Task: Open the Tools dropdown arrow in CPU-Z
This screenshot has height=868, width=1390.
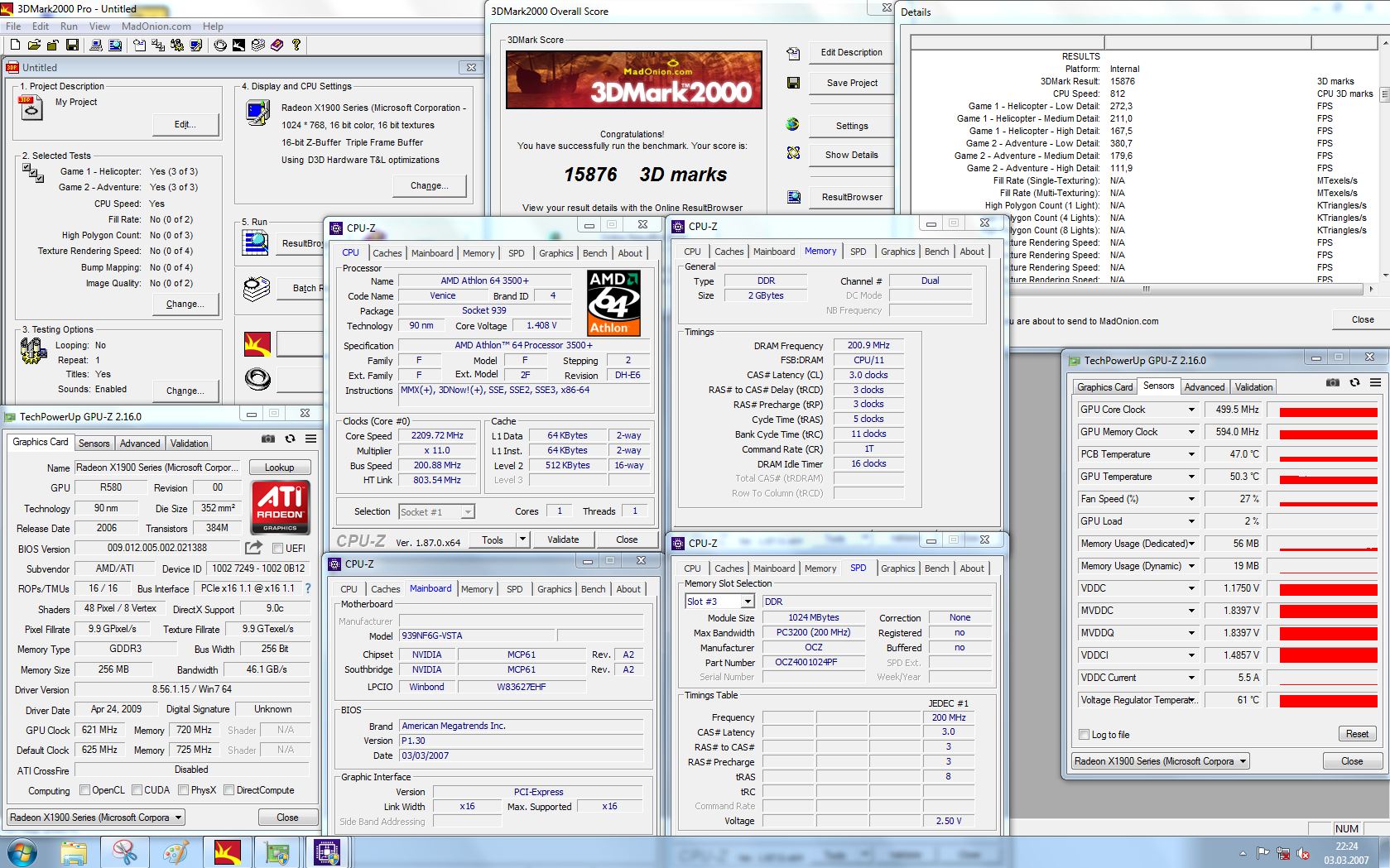Action: coord(522,540)
